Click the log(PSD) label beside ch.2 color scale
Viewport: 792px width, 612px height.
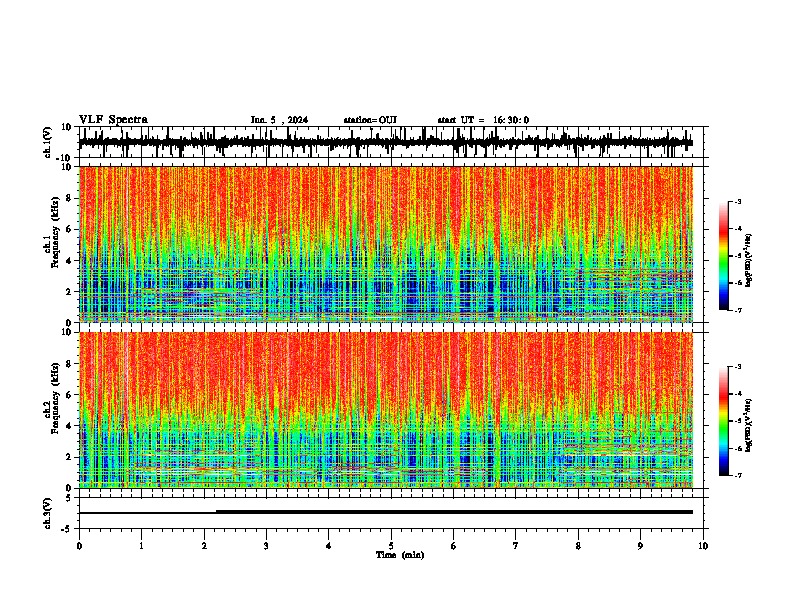(749, 425)
